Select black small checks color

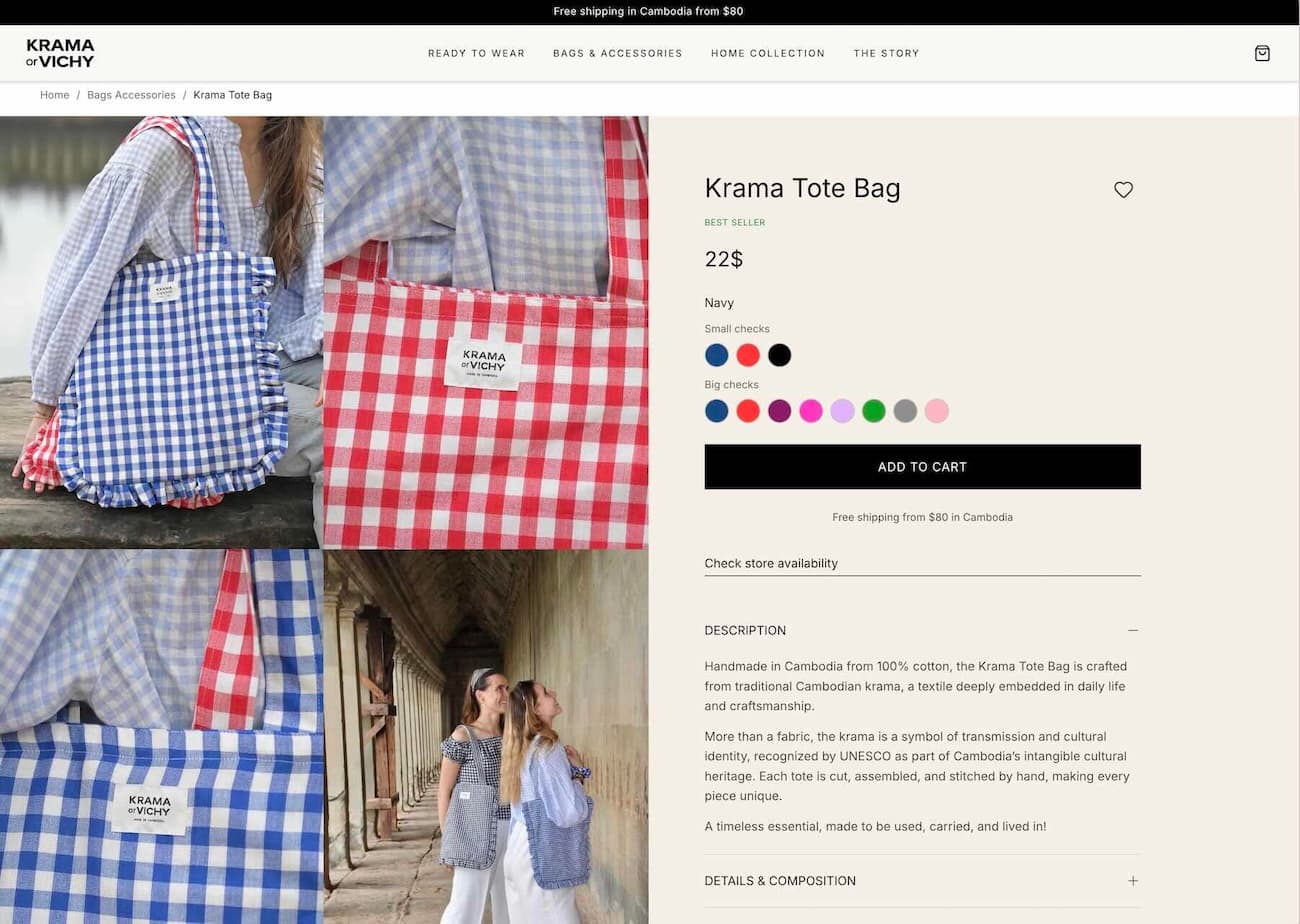pyautogui.click(x=780, y=355)
